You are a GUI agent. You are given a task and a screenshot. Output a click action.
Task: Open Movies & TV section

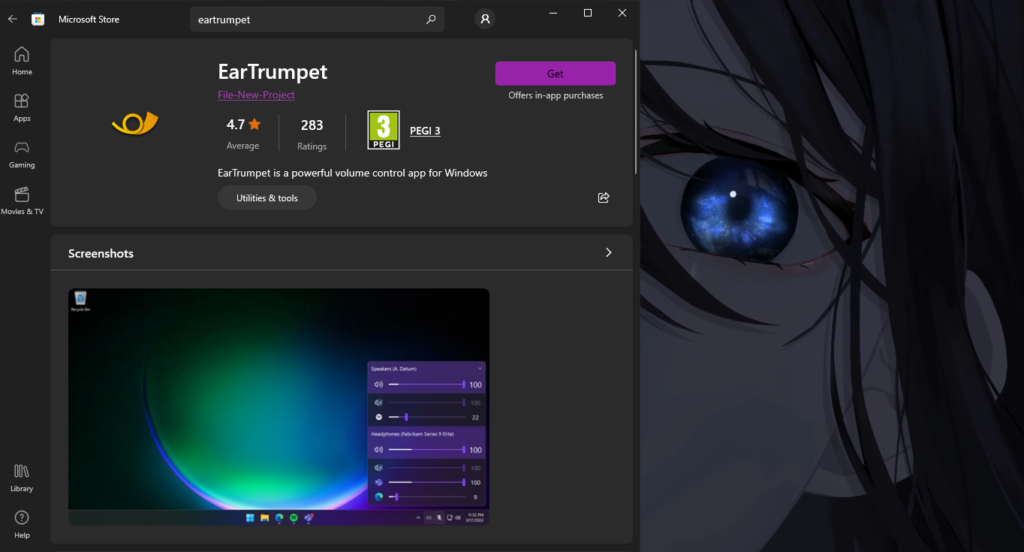pyautogui.click(x=22, y=201)
